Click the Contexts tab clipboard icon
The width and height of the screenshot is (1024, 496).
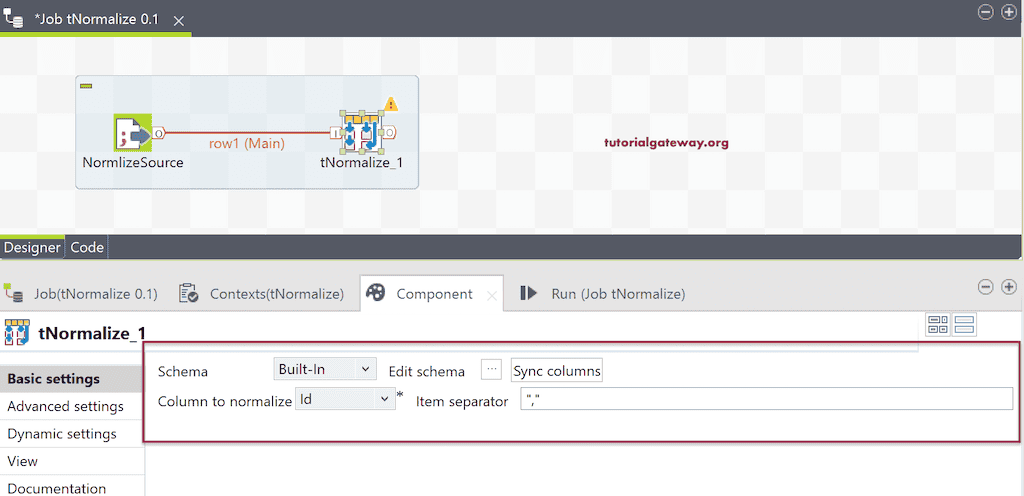[189, 294]
